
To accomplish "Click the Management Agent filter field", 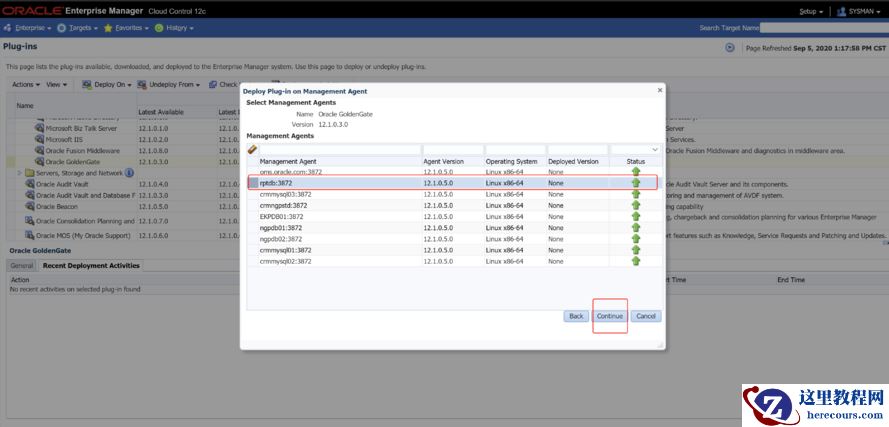I will [x=339, y=150].
